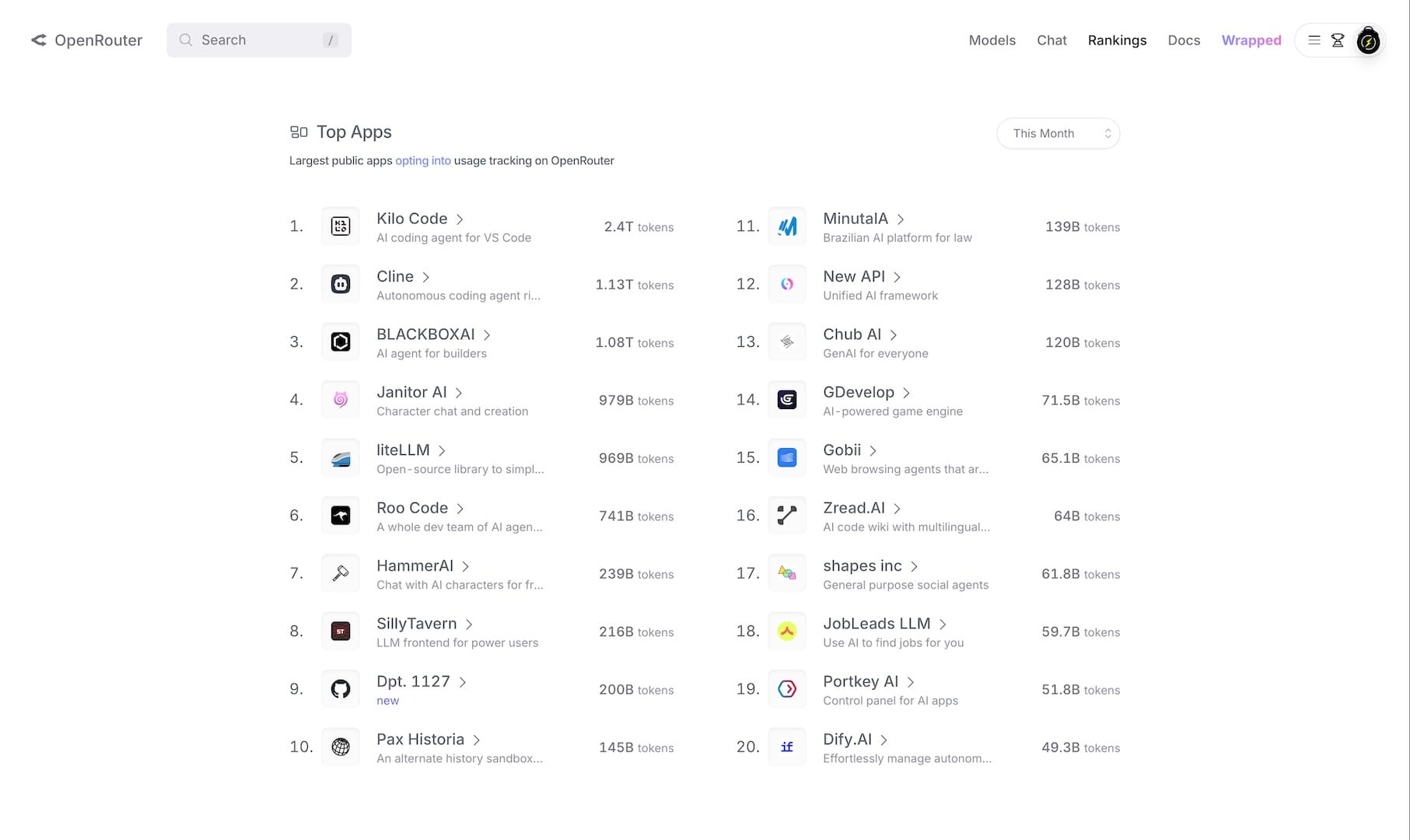Click the HammerAI hammer icon
Image resolution: width=1410 pixels, height=840 pixels.
(341, 573)
